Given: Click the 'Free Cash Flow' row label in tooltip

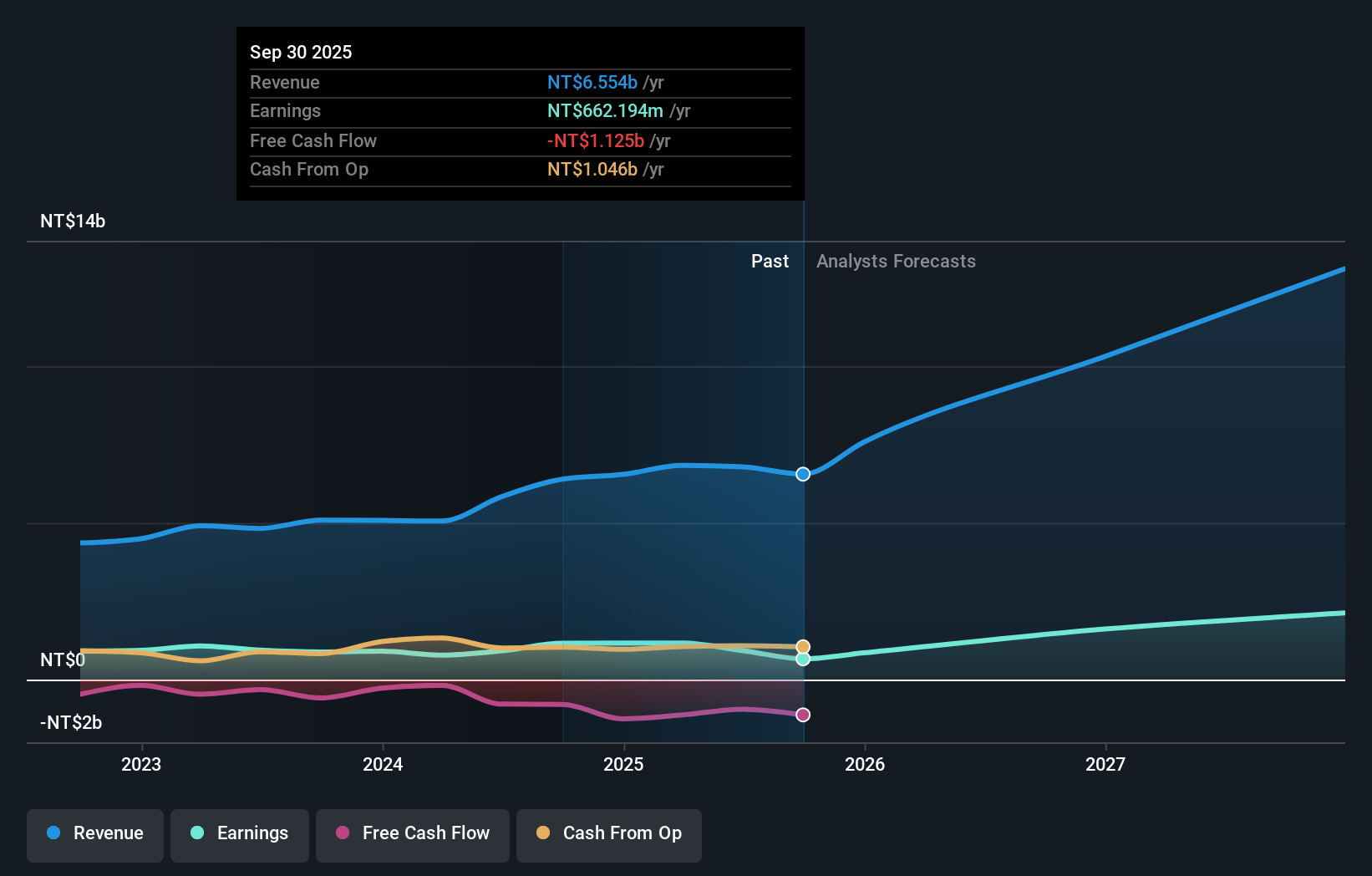Looking at the screenshot, I should (313, 141).
